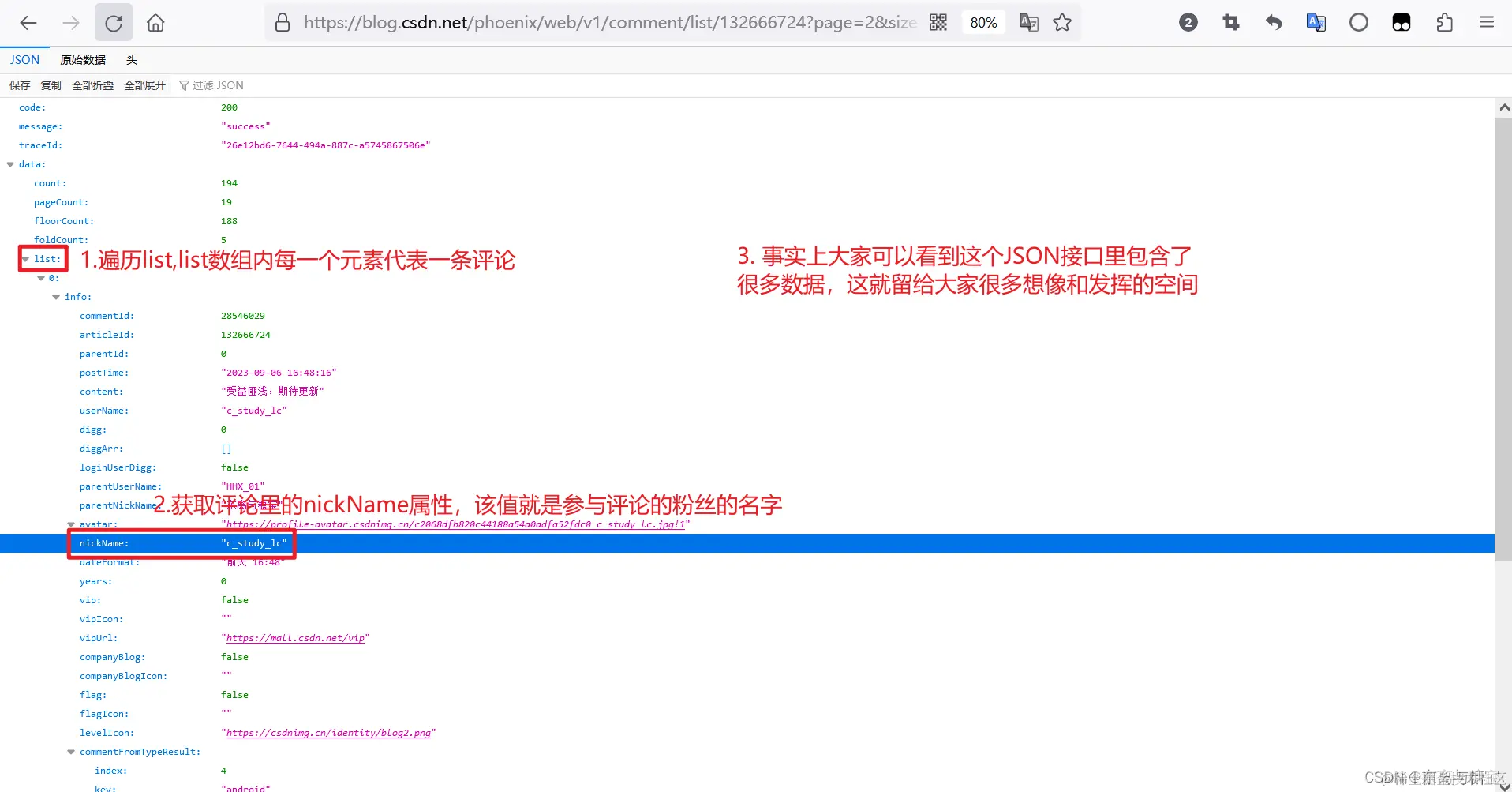Select the floorCount row

click(x=747, y=221)
